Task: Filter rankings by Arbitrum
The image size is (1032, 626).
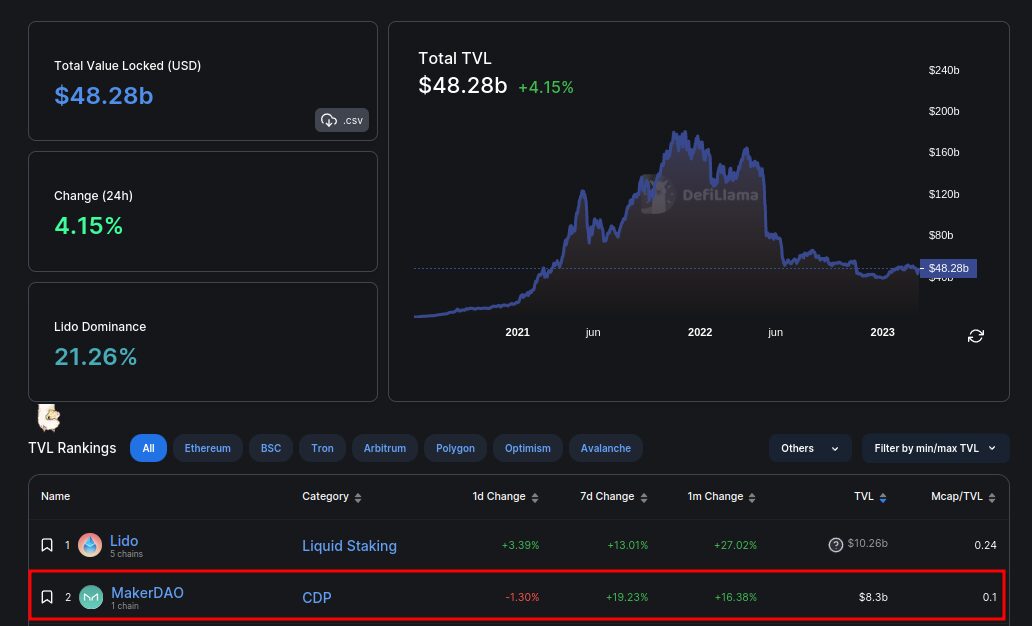Action: (x=385, y=448)
